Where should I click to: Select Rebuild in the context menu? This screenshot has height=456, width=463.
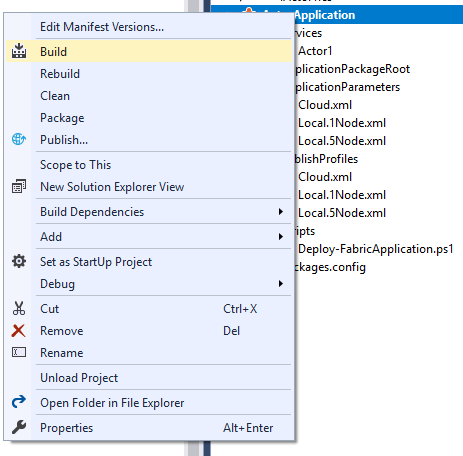pyautogui.click(x=148, y=74)
